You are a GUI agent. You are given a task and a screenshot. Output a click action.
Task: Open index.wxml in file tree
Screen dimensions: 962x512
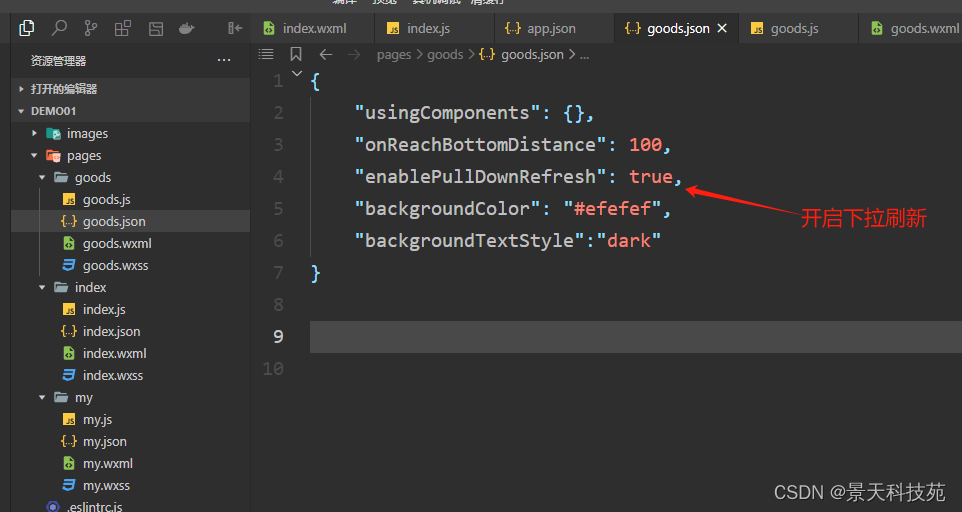coord(130,353)
